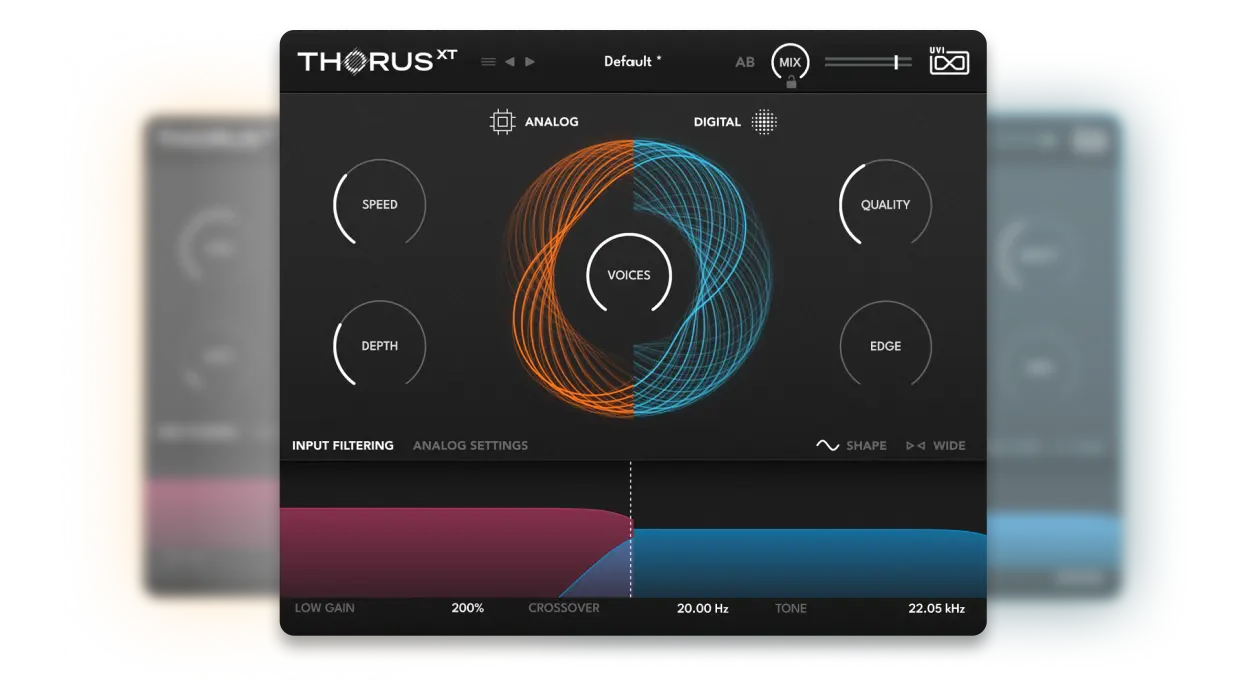
Task: Click the EDGE knob
Action: [x=886, y=346]
